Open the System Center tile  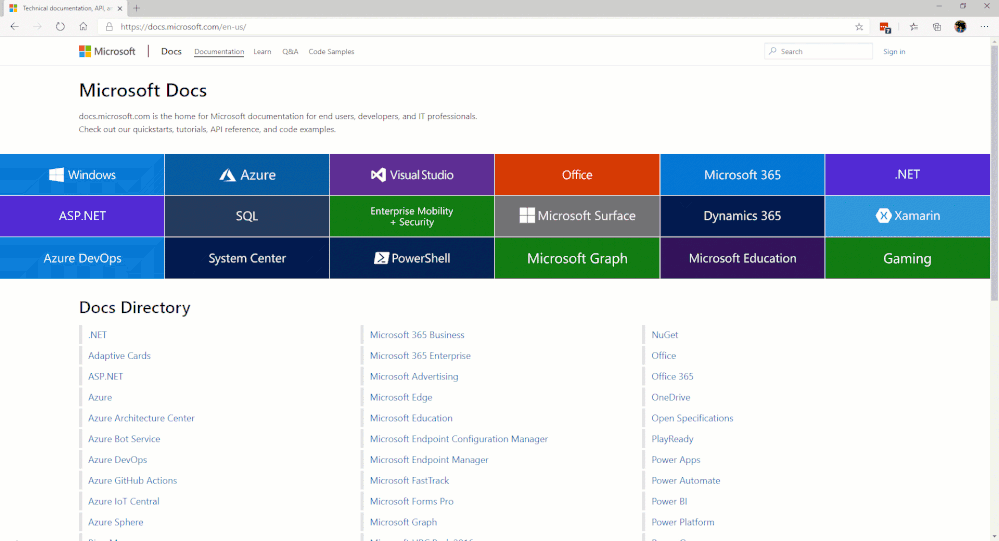(x=247, y=258)
